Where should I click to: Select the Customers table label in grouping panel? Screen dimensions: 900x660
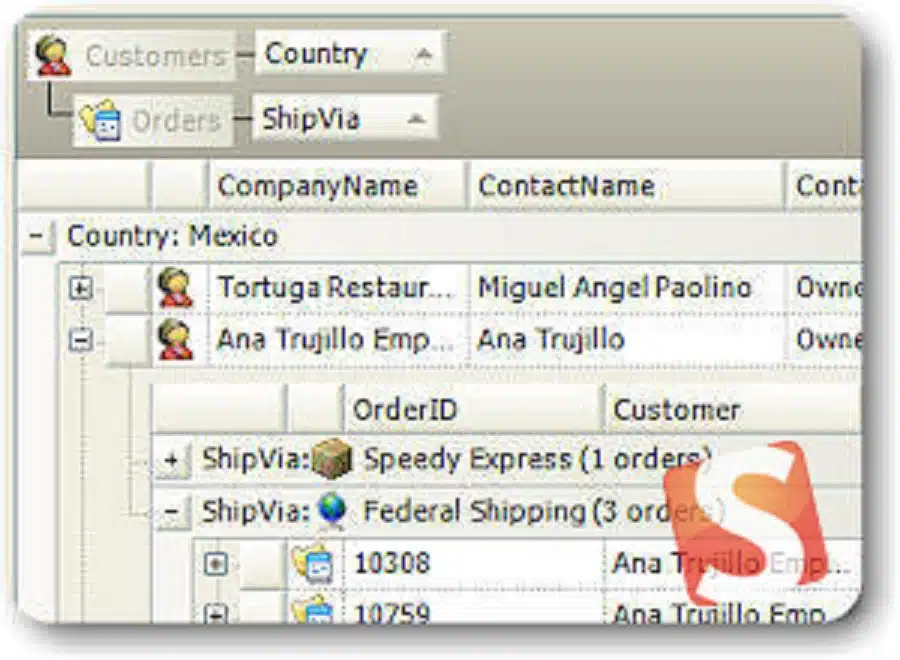coord(155,56)
